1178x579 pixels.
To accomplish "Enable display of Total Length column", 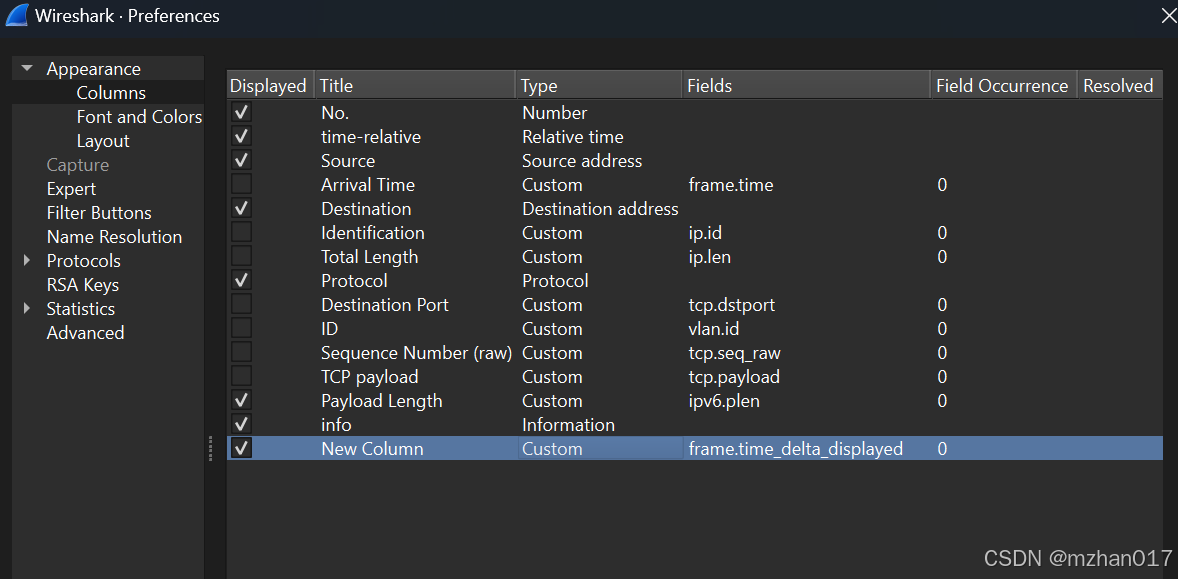I will (x=242, y=257).
